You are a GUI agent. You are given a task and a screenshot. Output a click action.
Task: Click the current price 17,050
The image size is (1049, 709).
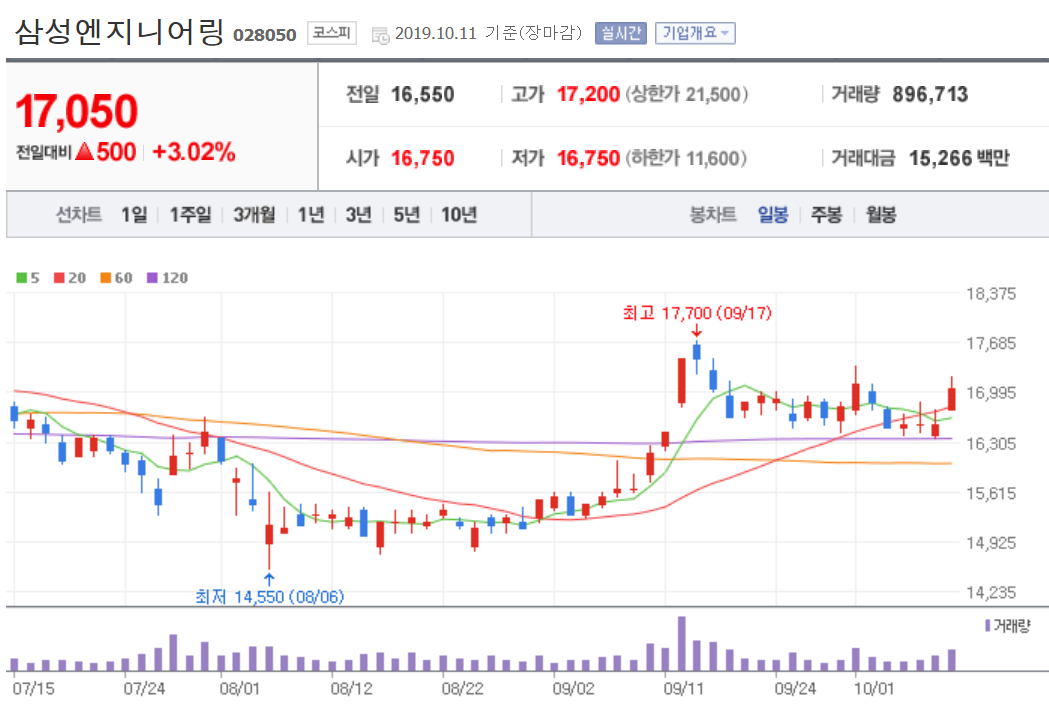point(76,111)
